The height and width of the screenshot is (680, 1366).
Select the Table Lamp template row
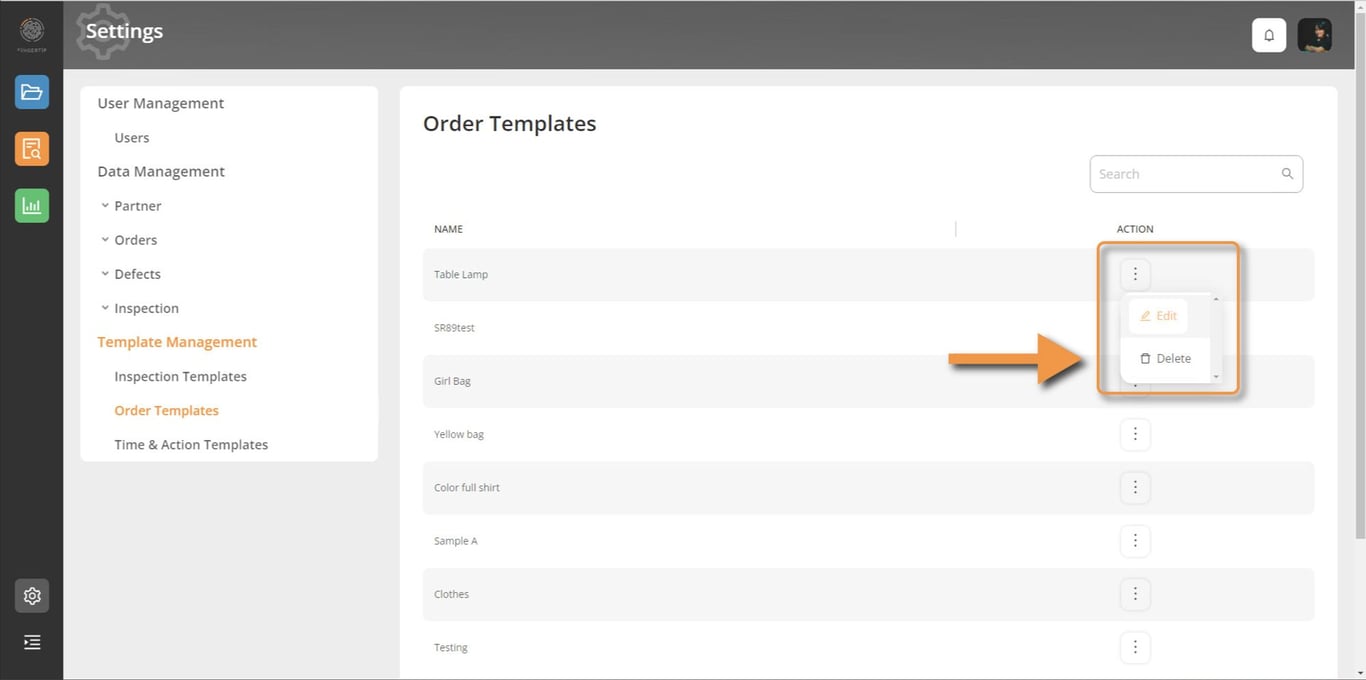click(868, 274)
